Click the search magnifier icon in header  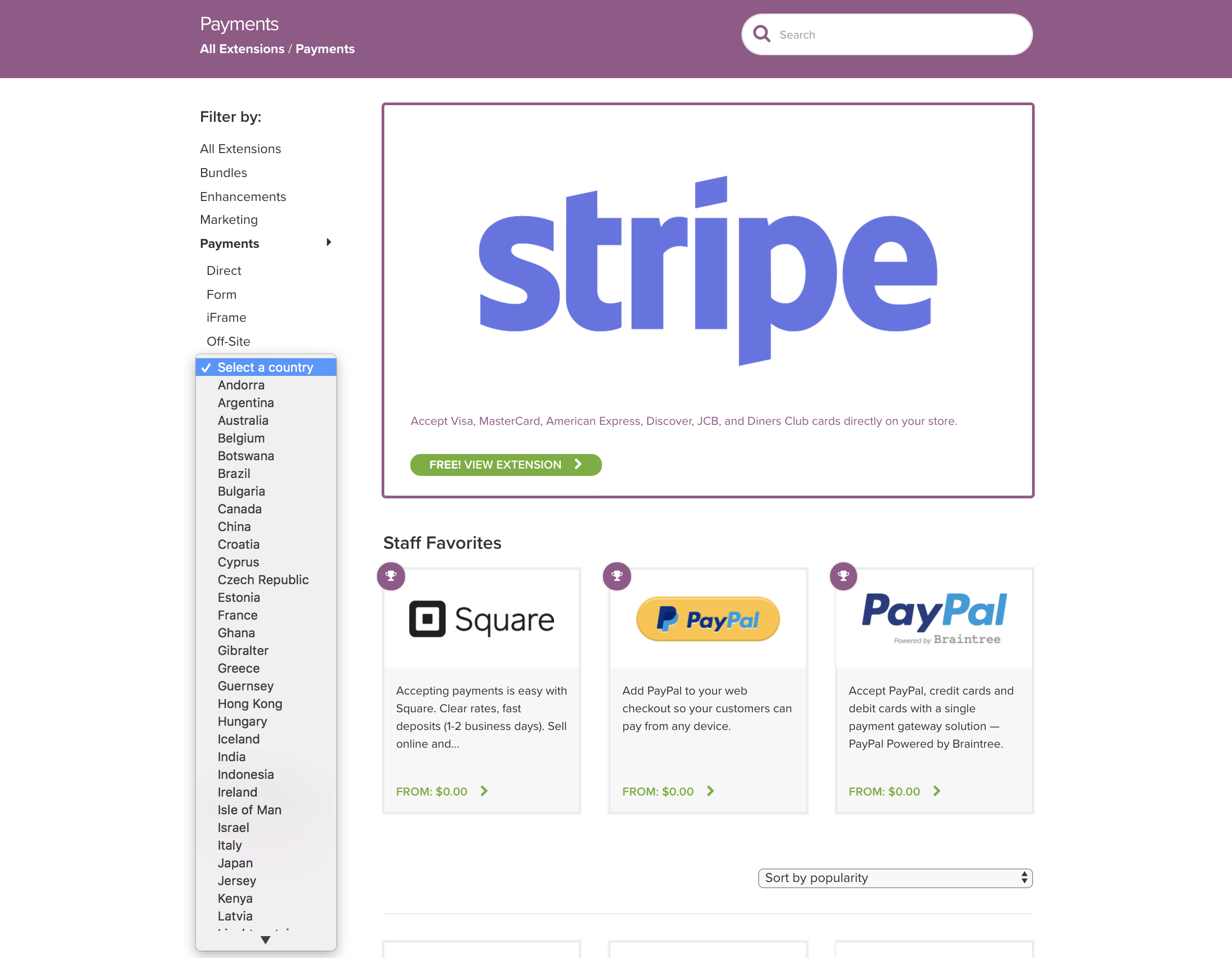click(762, 34)
